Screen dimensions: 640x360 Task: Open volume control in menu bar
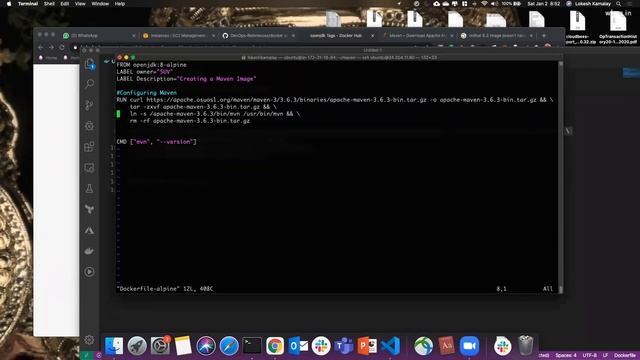(494, 4)
